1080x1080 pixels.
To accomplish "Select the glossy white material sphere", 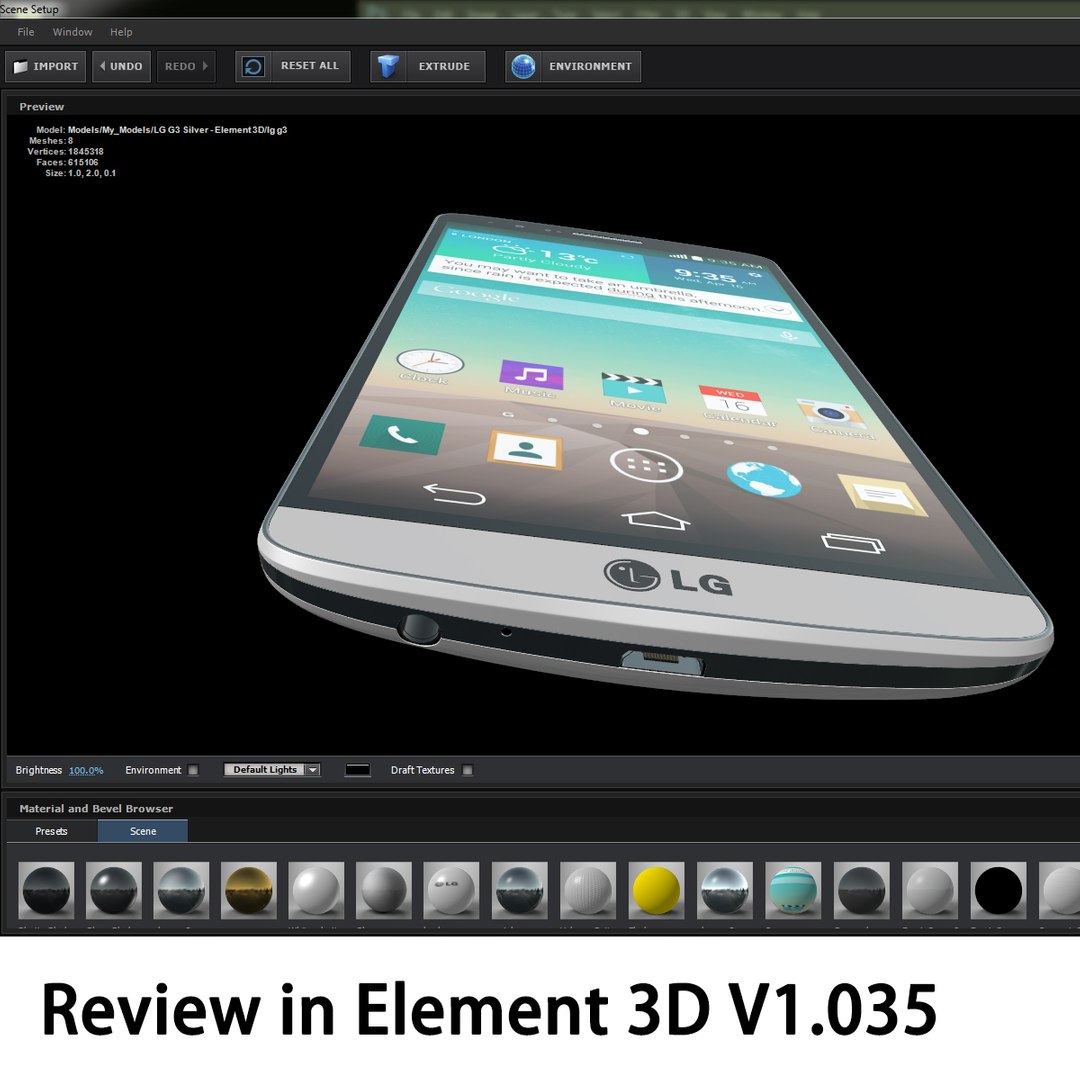I will click(316, 890).
